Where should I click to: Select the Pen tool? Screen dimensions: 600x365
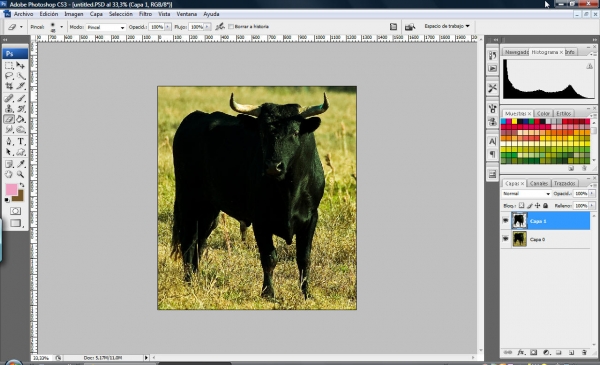pos(9,142)
